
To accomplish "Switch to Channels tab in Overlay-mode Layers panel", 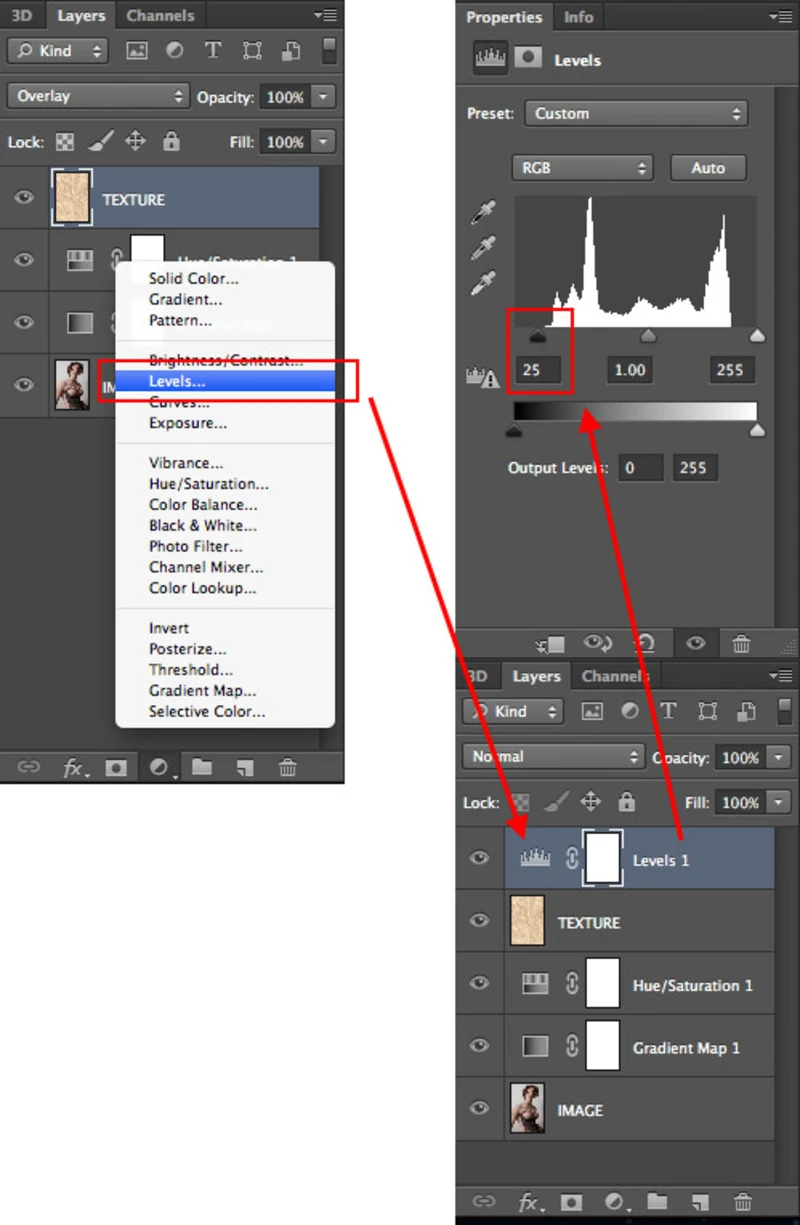I will click(x=160, y=16).
